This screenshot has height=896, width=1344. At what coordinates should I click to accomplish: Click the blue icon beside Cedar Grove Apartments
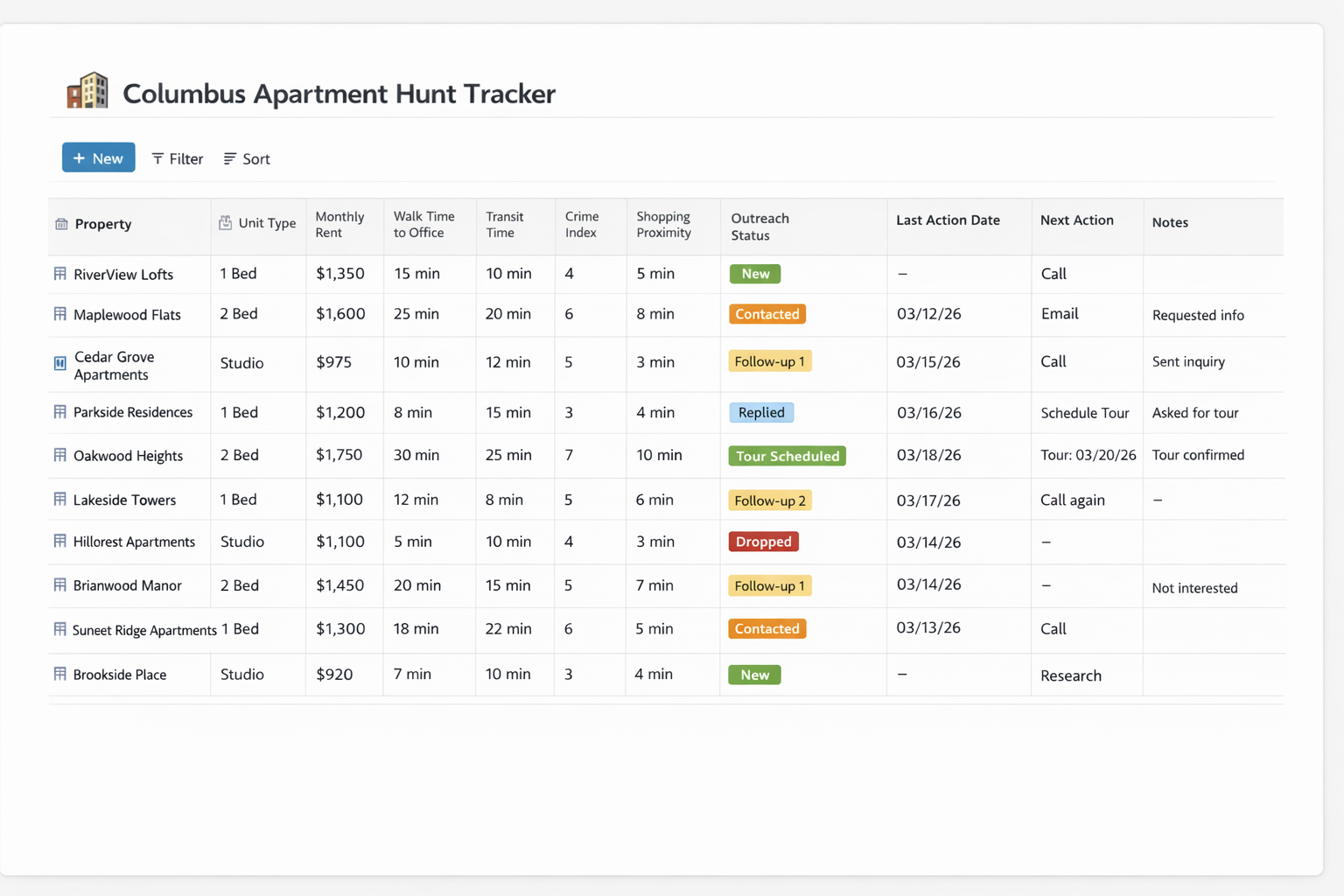pos(59,363)
